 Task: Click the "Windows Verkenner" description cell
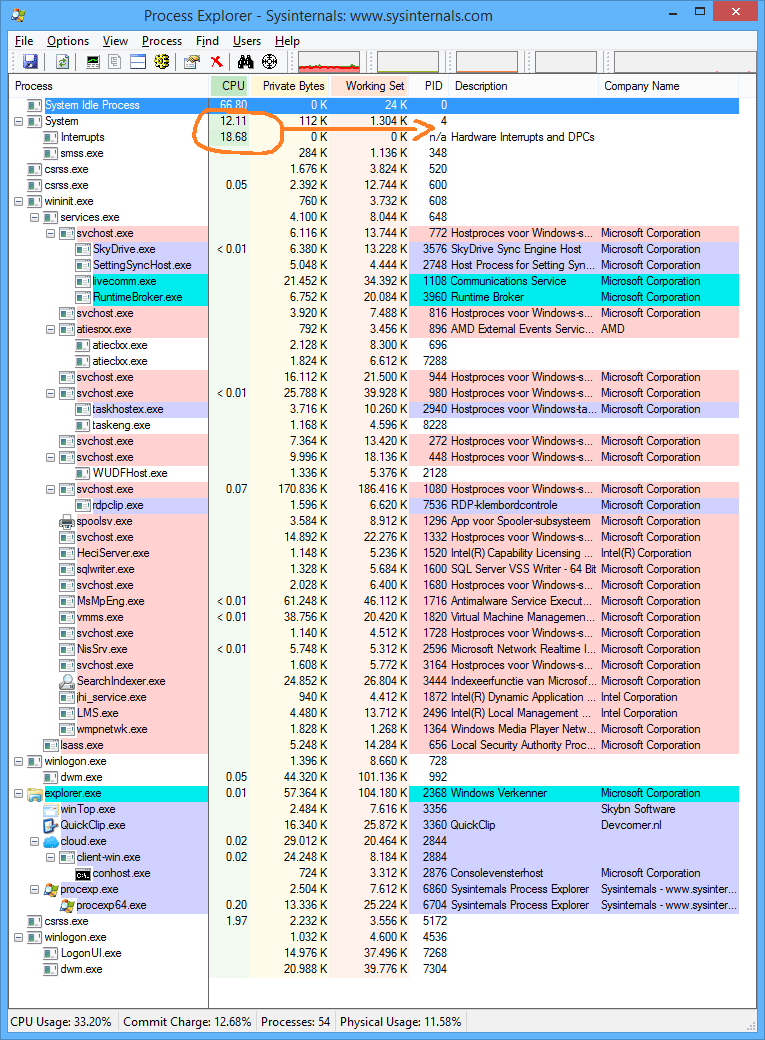tap(498, 793)
